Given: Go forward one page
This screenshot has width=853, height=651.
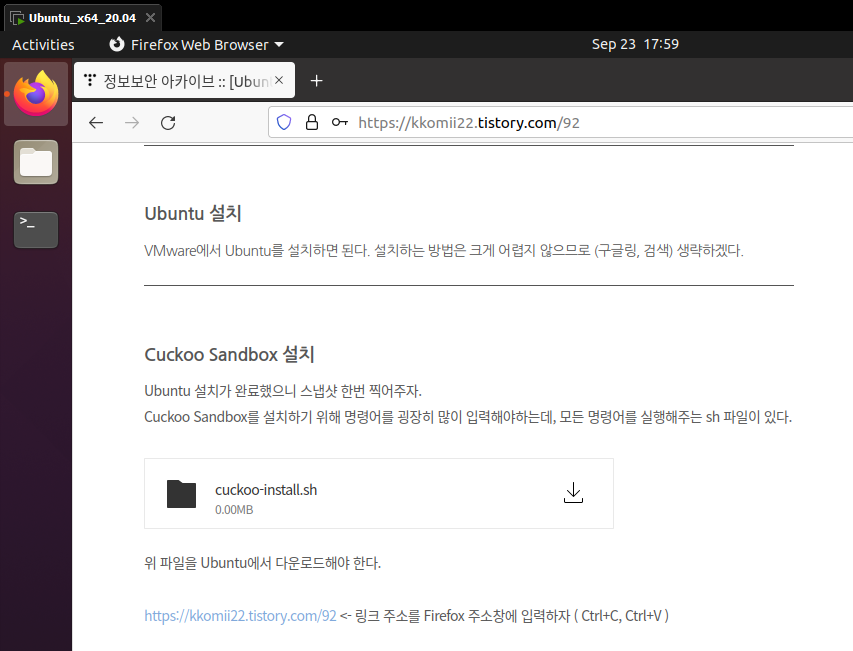Looking at the screenshot, I should (x=132, y=123).
